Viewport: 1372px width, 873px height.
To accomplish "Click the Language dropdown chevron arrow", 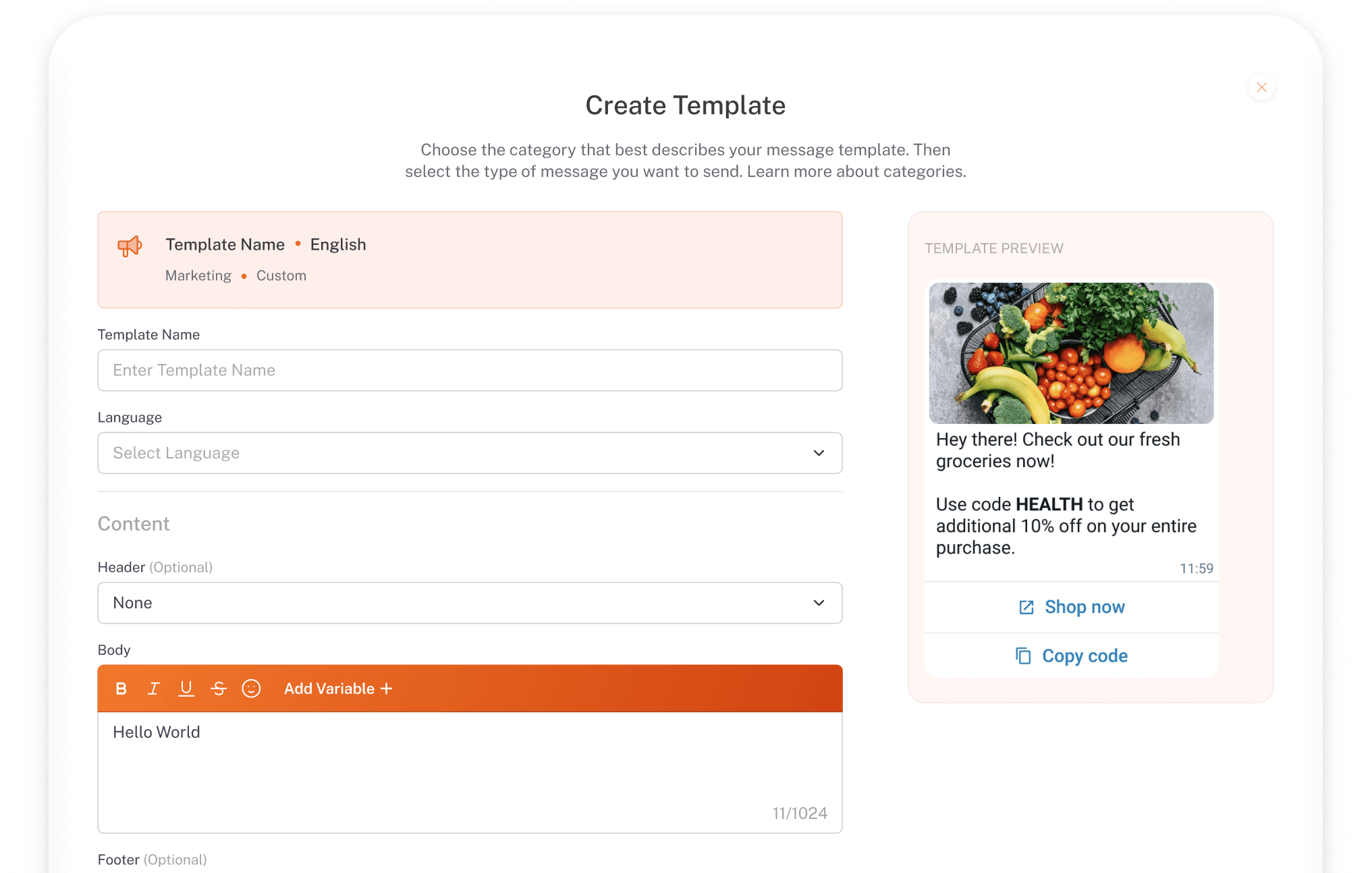I will pos(819,453).
